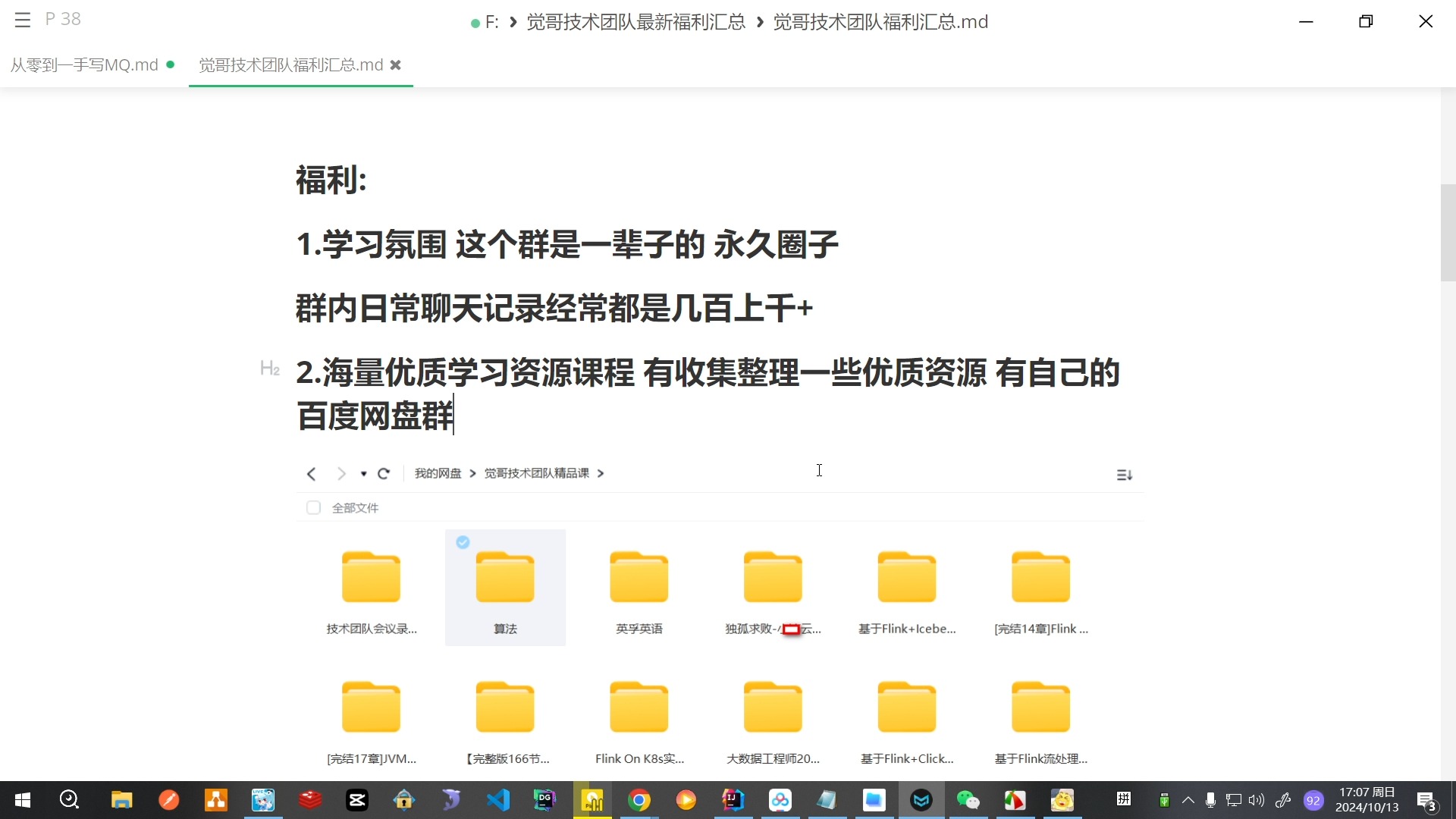The width and height of the screenshot is (1456, 819).
Task: Select the 觉哥技术团队福利汇总.md tab
Action: 291,65
